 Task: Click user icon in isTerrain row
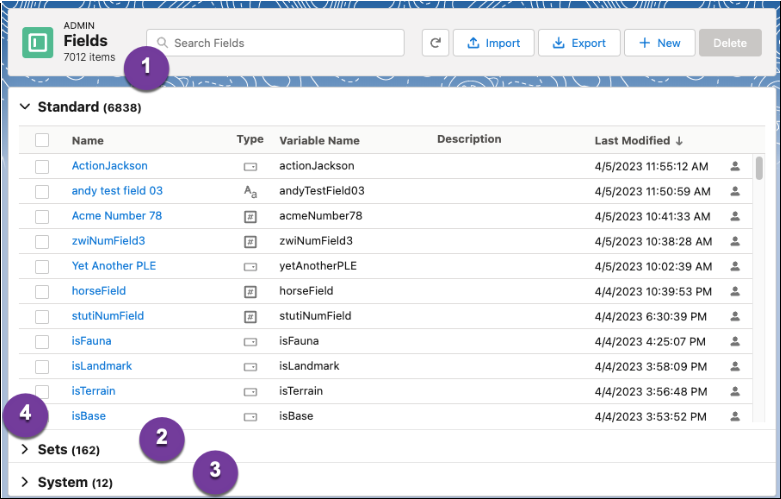coord(735,391)
